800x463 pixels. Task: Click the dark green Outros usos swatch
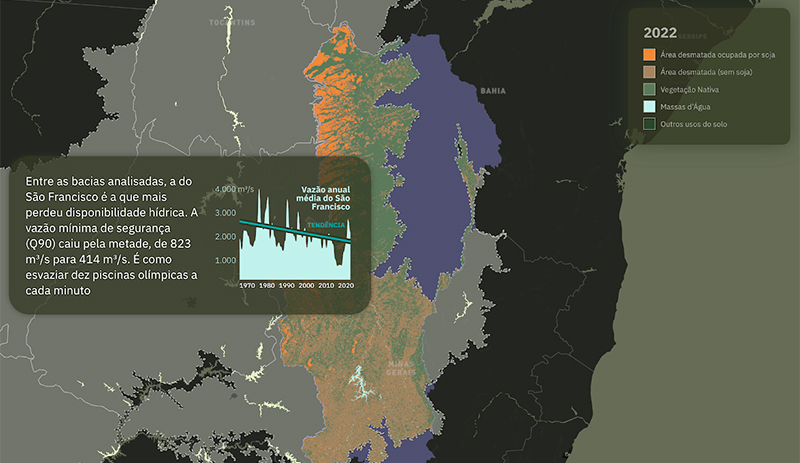649,123
